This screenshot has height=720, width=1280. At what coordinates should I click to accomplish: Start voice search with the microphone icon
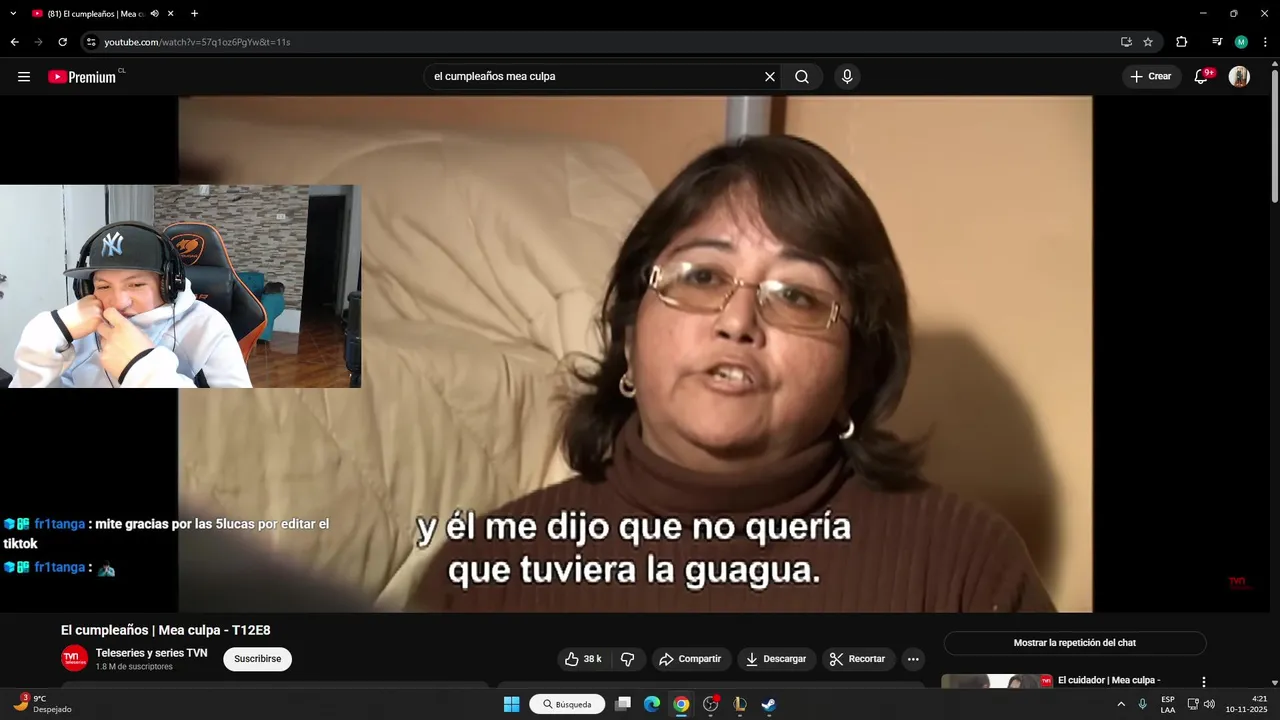[x=847, y=77]
